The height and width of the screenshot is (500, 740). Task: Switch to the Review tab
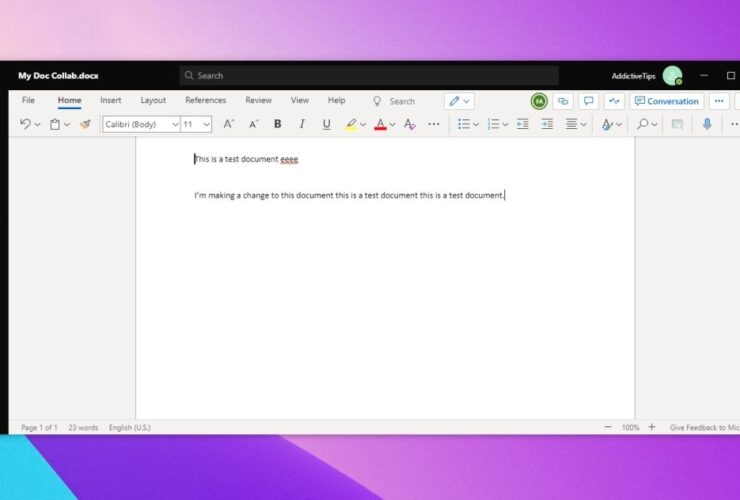tap(258, 100)
